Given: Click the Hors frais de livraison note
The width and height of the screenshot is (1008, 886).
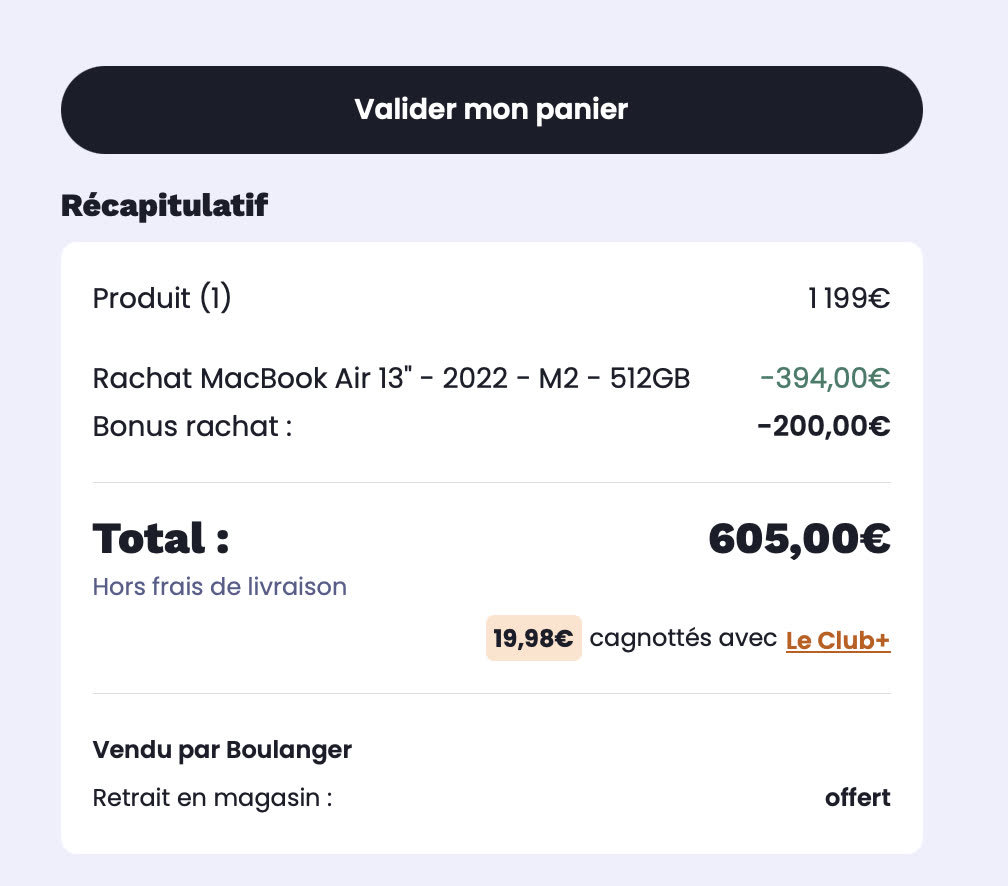Looking at the screenshot, I should (219, 586).
